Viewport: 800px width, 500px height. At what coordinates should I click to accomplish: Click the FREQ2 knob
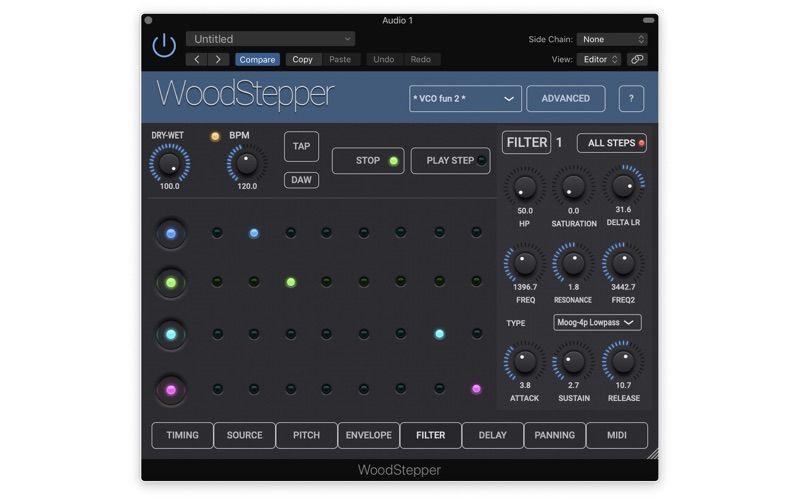coord(623,264)
